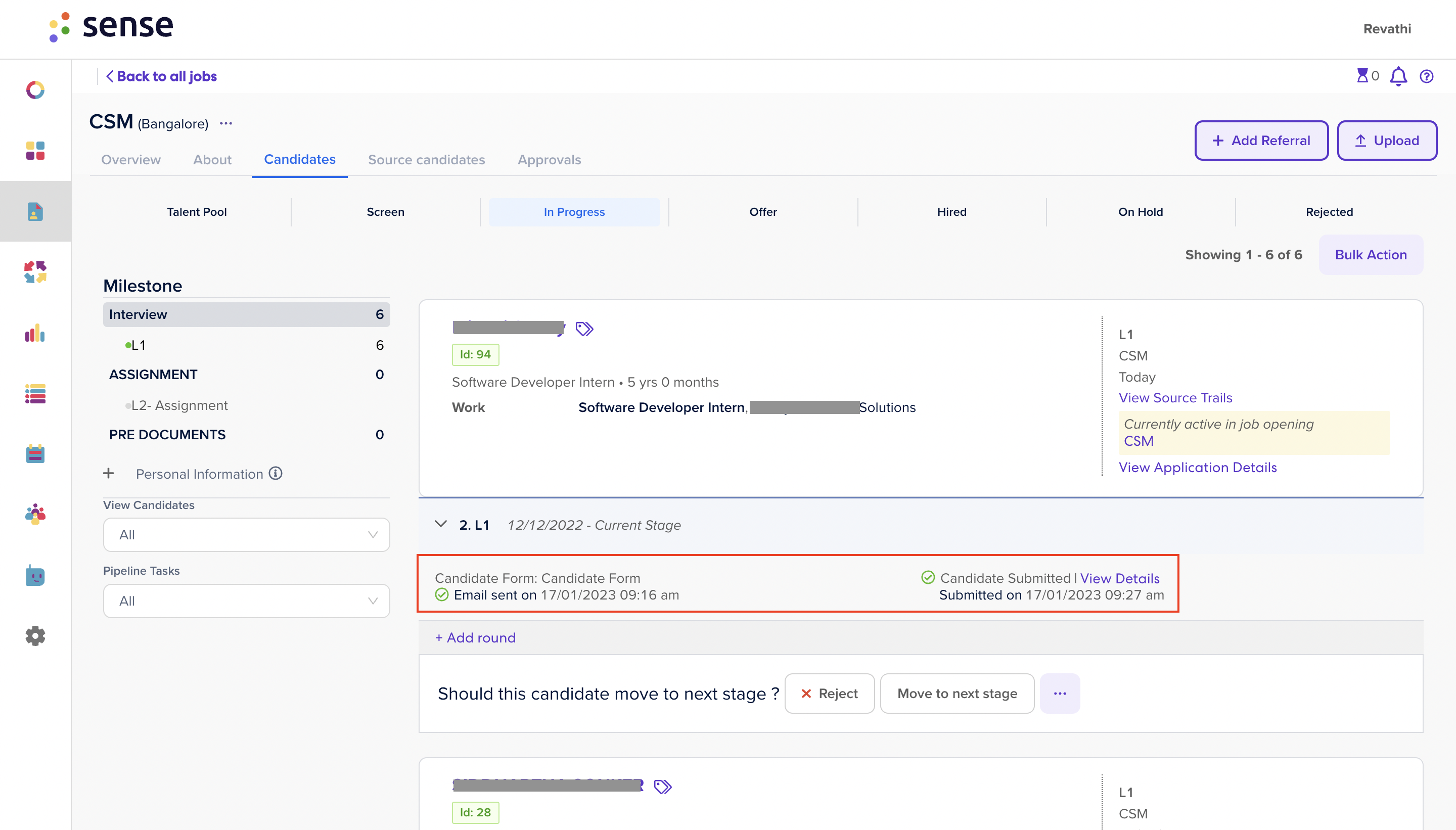The image size is (1456, 830).
Task: Collapse the 2. L1 stage chevron
Action: coord(441,524)
